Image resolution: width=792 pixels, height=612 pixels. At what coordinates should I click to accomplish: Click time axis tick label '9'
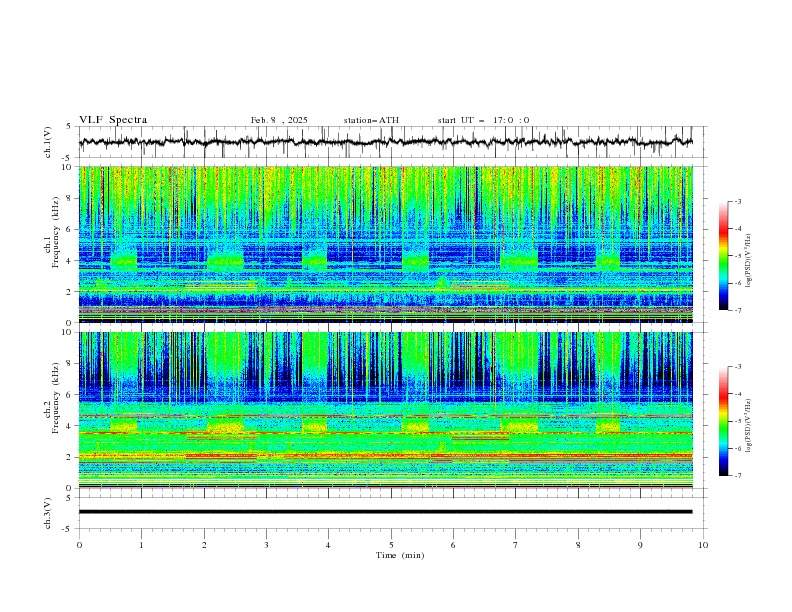[640, 545]
